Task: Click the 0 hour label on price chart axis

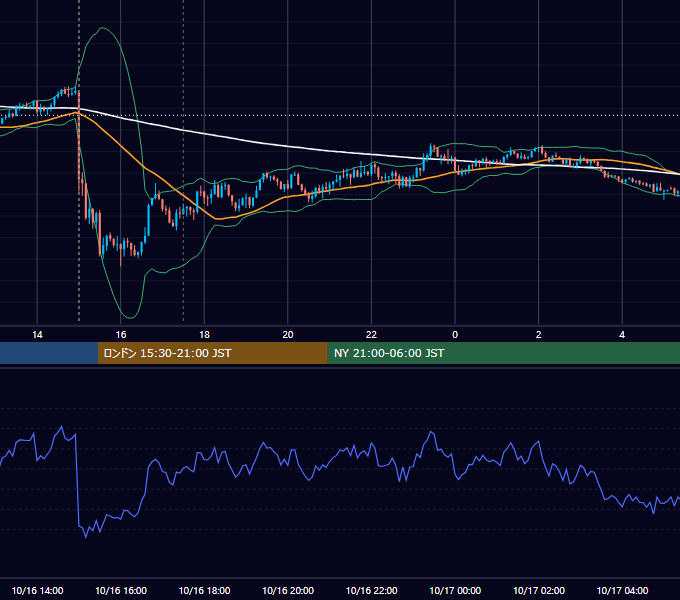Action: pyautogui.click(x=455, y=335)
